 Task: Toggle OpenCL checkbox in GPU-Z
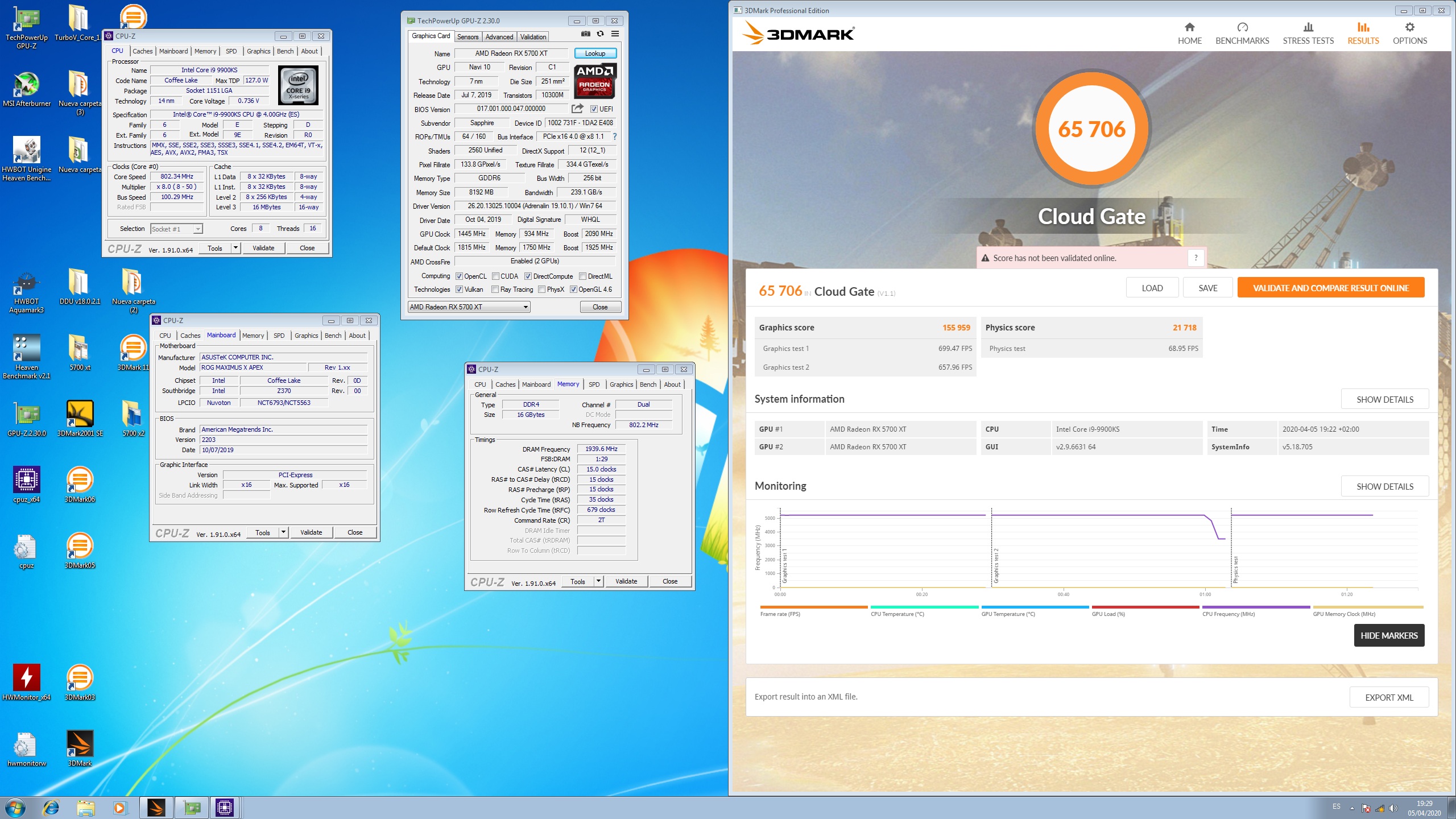tap(459, 276)
